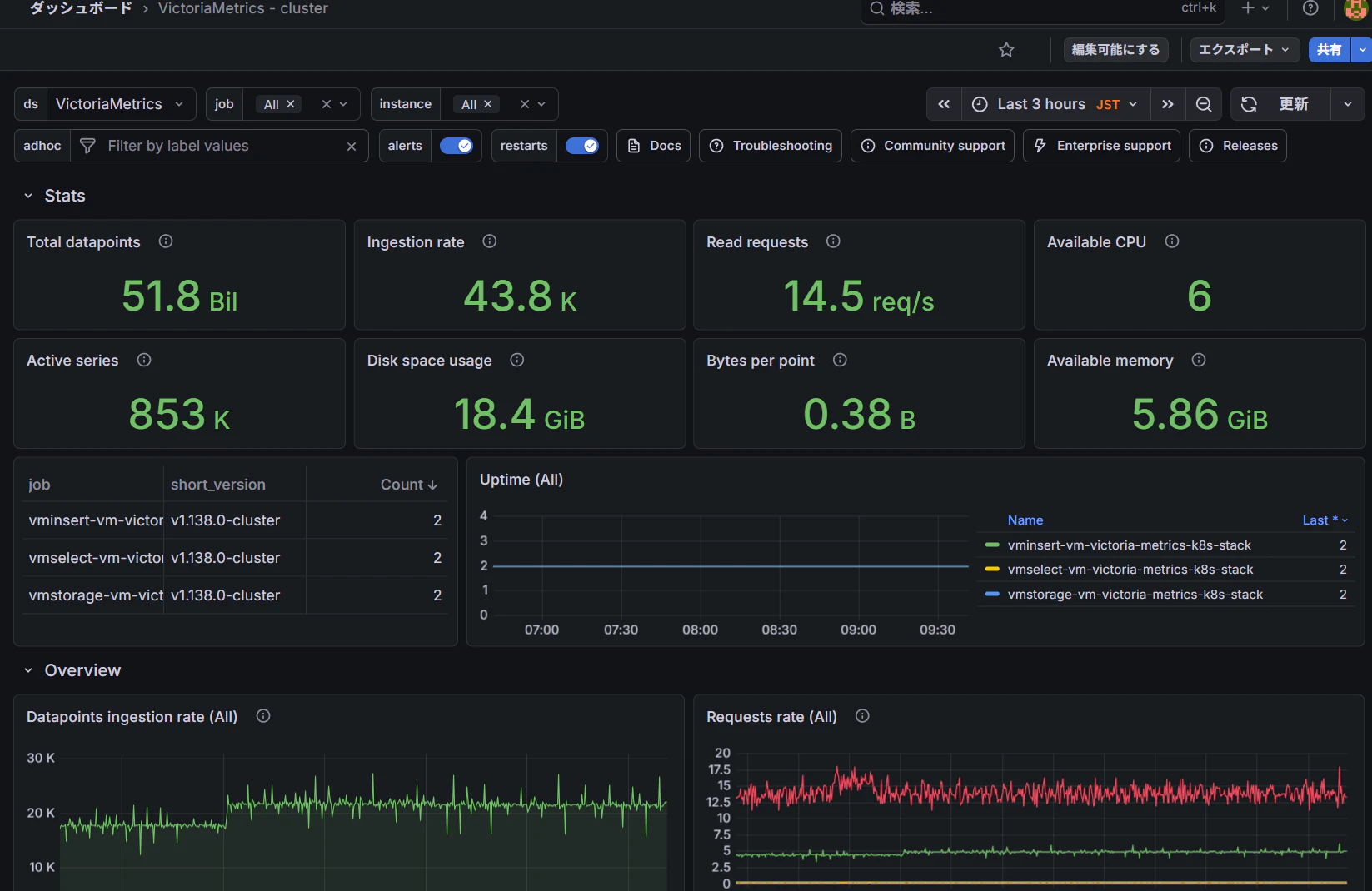Open the plus new-item menu

coord(1255,8)
